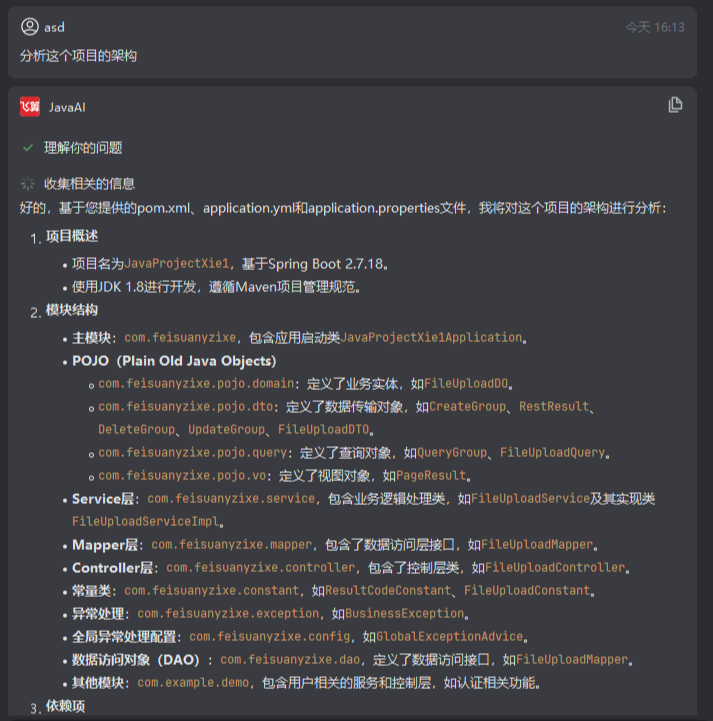Click the class JavaProjectXie1Application
This screenshot has height=721, width=713.
point(431,338)
